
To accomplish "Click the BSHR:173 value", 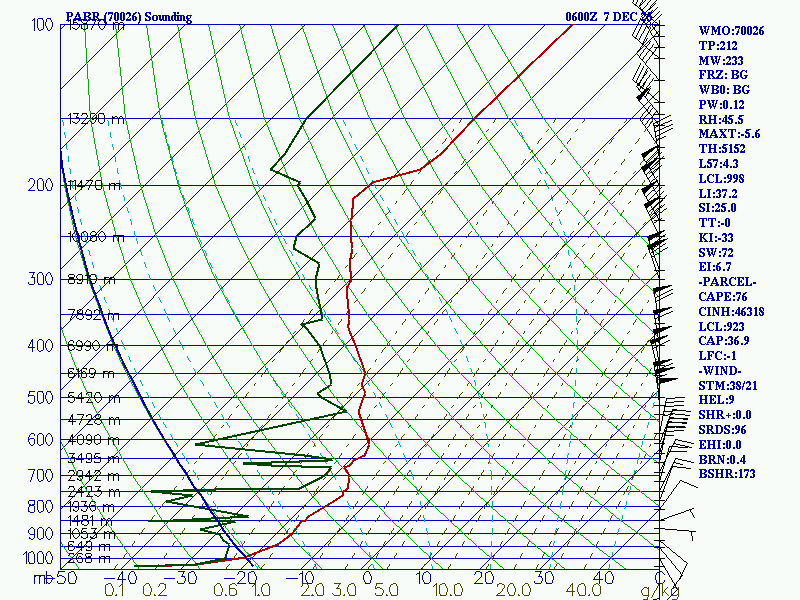I will 727,474.
